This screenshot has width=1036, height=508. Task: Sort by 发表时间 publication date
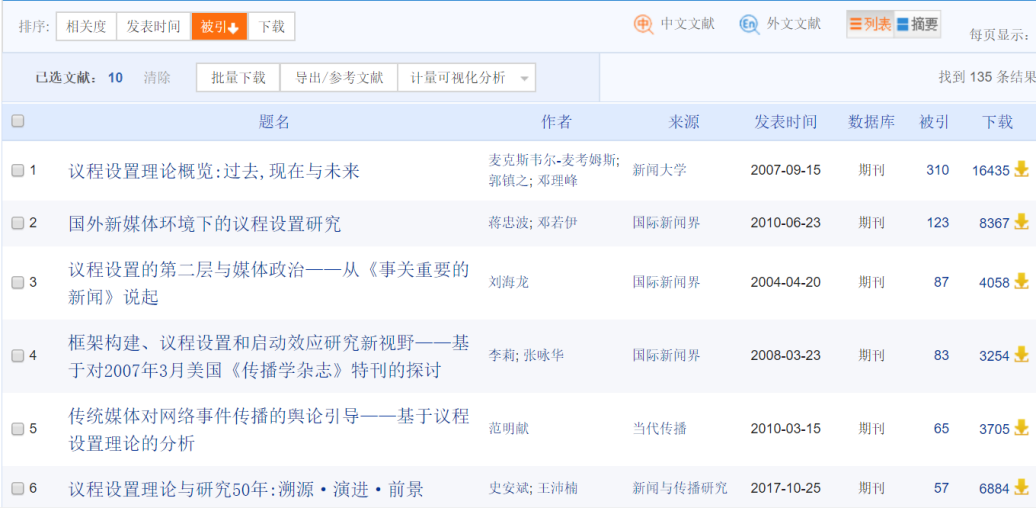click(x=153, y=27)
